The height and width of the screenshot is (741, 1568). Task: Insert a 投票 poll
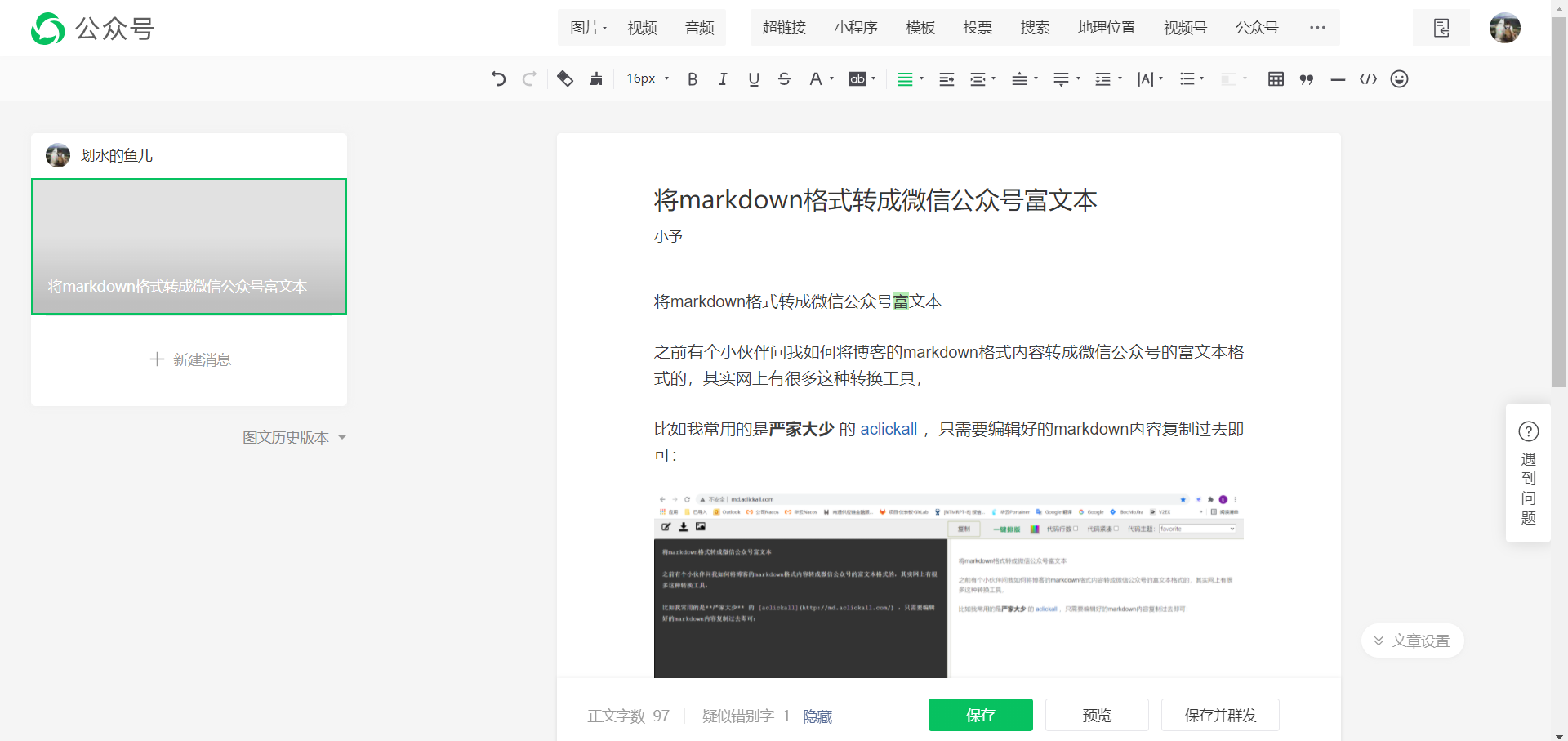click(x=978, y=28)
